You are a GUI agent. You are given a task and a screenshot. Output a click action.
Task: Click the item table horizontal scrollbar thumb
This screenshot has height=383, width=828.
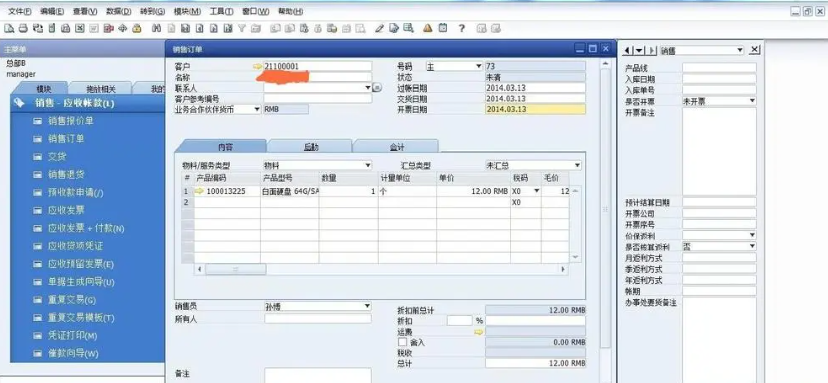point(236,269)
